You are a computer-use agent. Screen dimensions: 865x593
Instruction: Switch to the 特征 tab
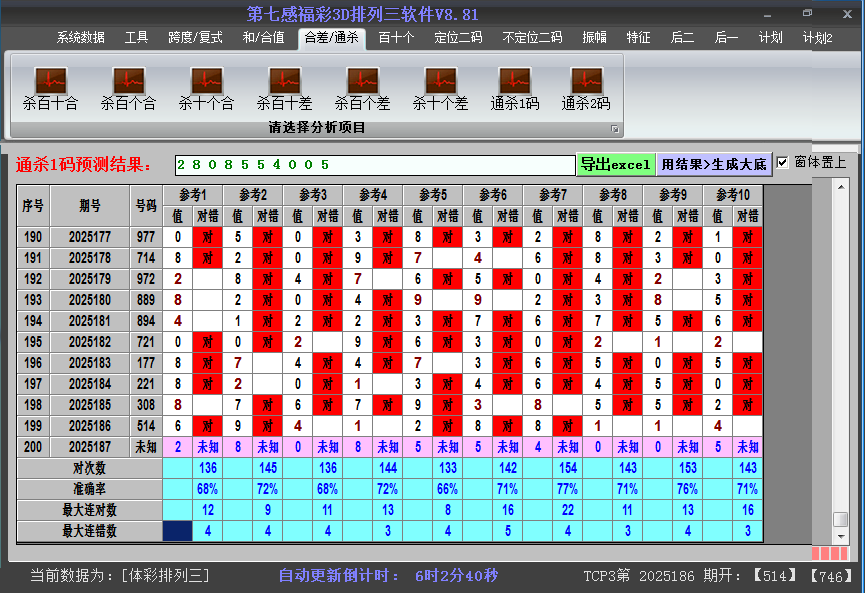click(x=638, y=38)
